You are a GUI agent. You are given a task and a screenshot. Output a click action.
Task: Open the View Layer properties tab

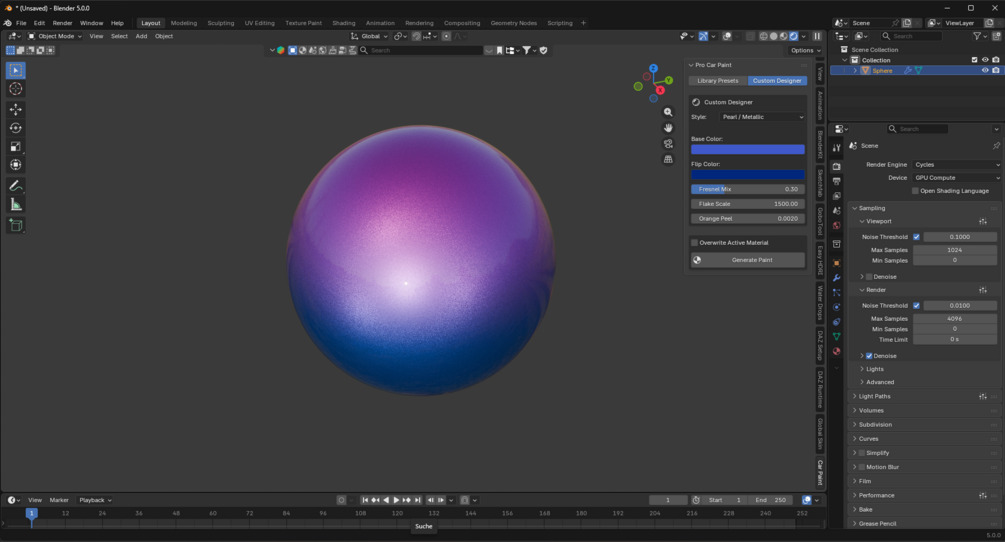[836, 196]
